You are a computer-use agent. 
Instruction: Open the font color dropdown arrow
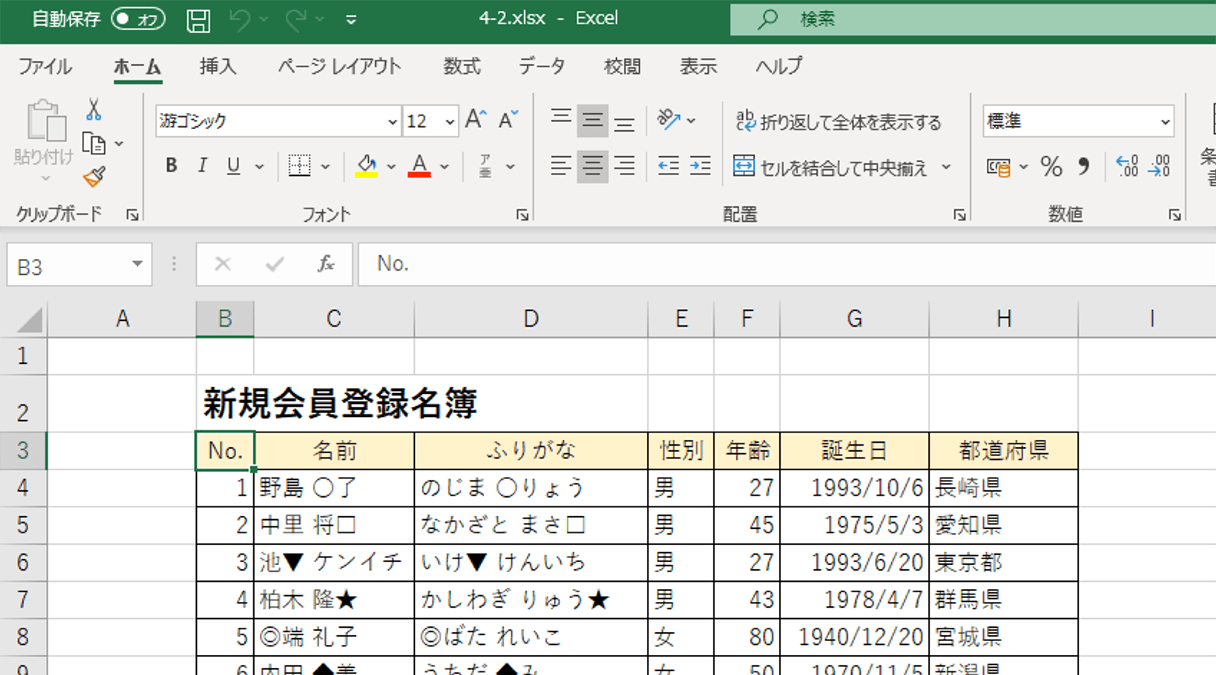[445, 167]
